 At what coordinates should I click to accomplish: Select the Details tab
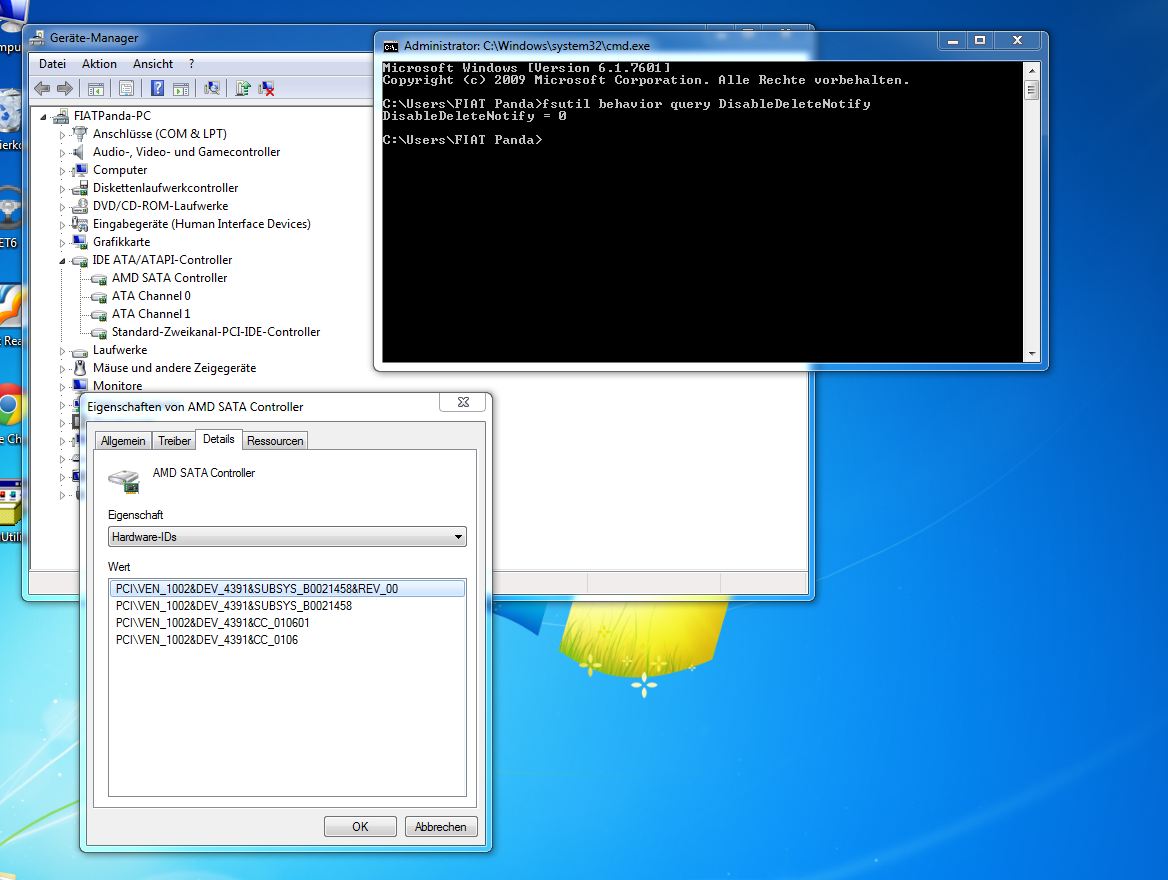tap(219, 439)
